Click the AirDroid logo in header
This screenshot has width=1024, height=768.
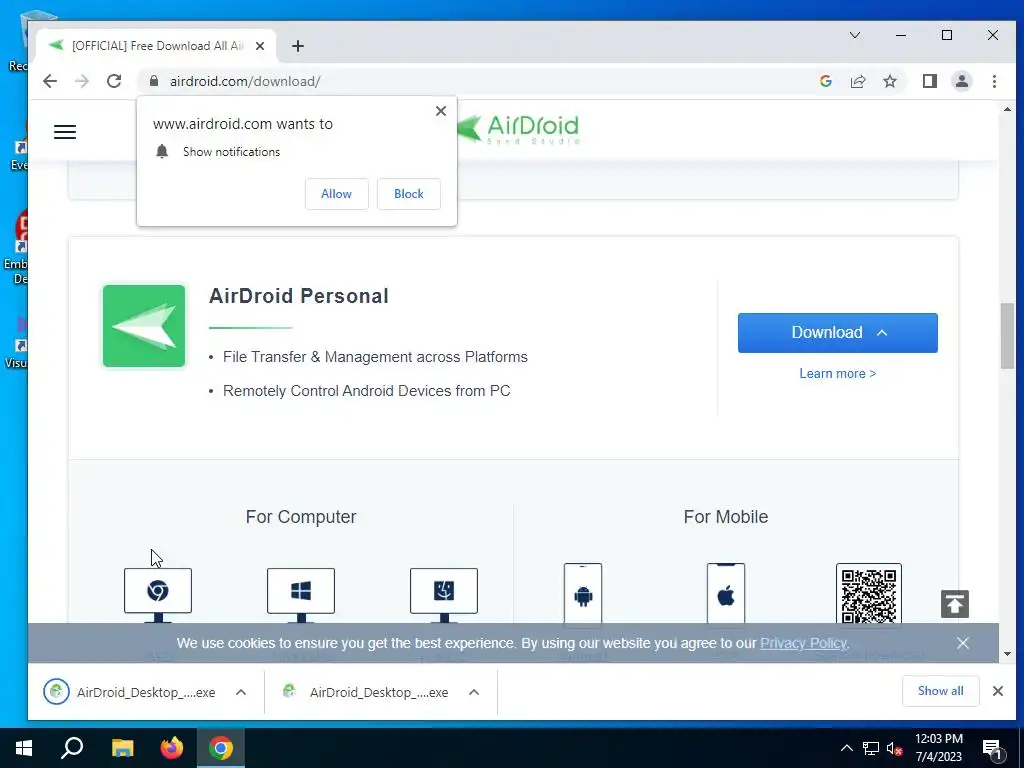(518, 129)
